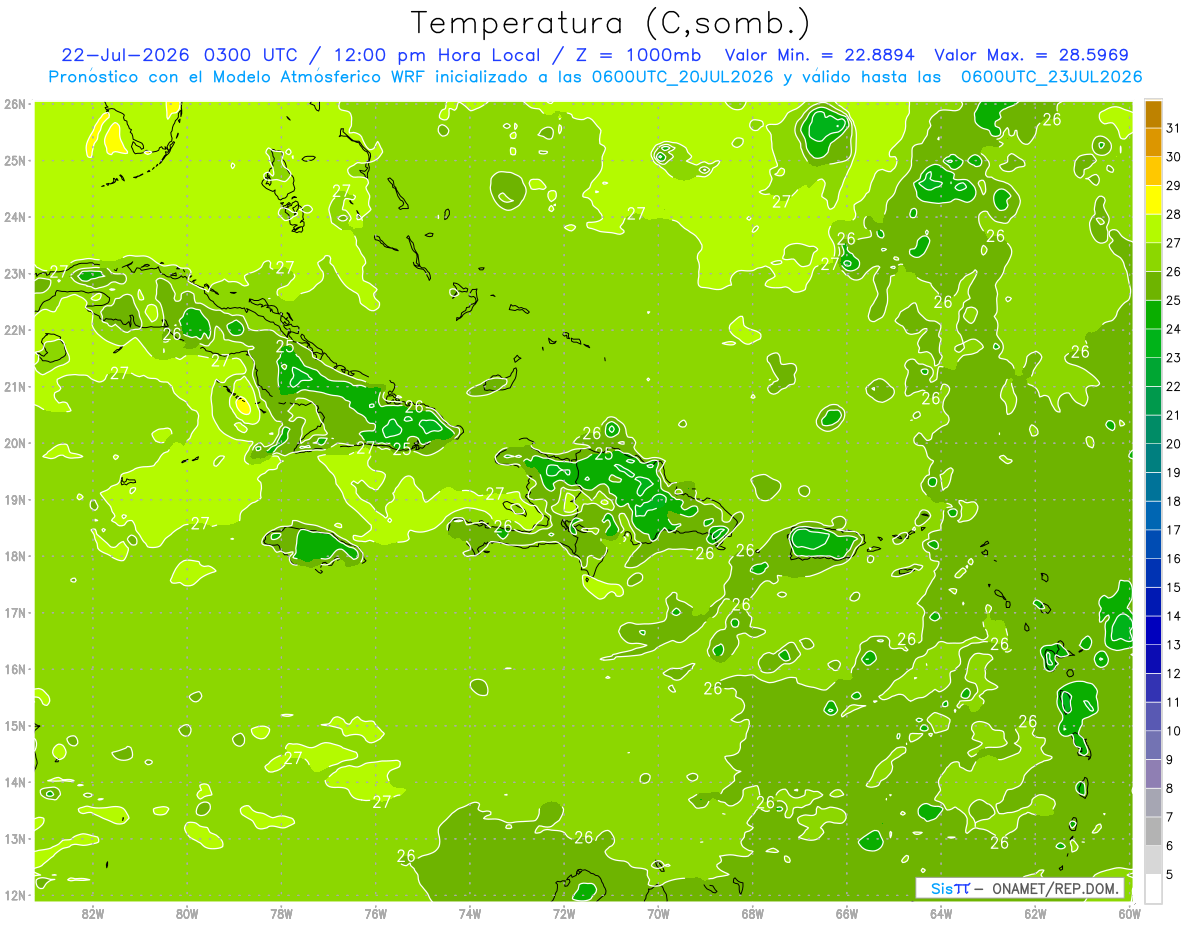Click the latitude label "18N"
Viewport: 1200px width, 927px height.
(15, 556)
